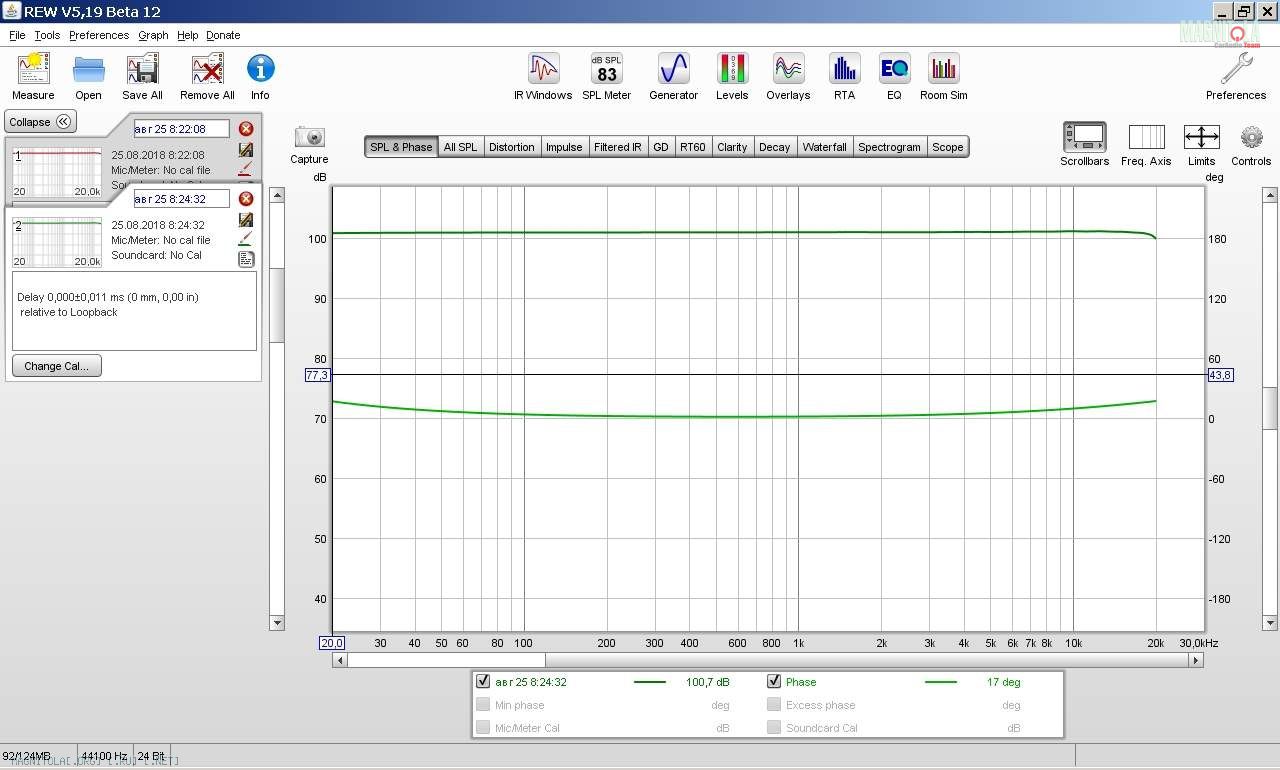Open the Donate menu
The image size is (1280, 770).
223,35
